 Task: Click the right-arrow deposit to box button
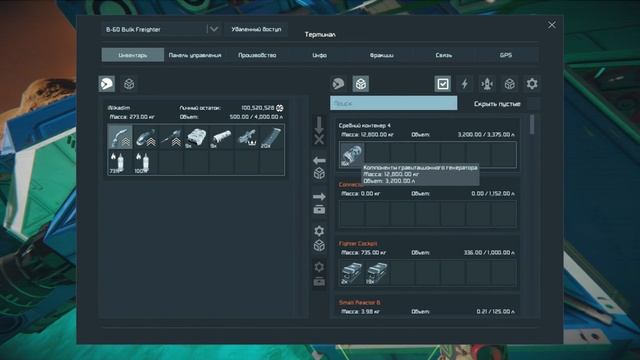[319, 203]
